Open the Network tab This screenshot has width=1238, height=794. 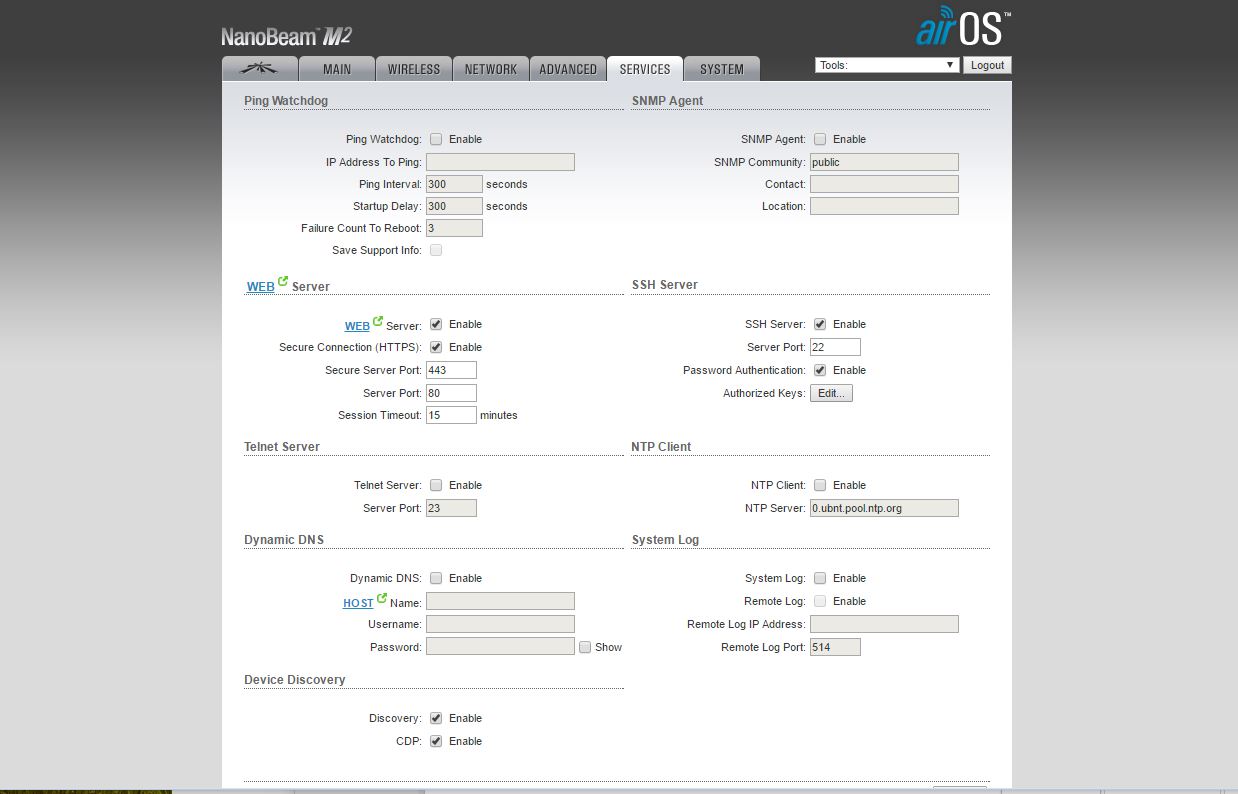click(491, 69)
